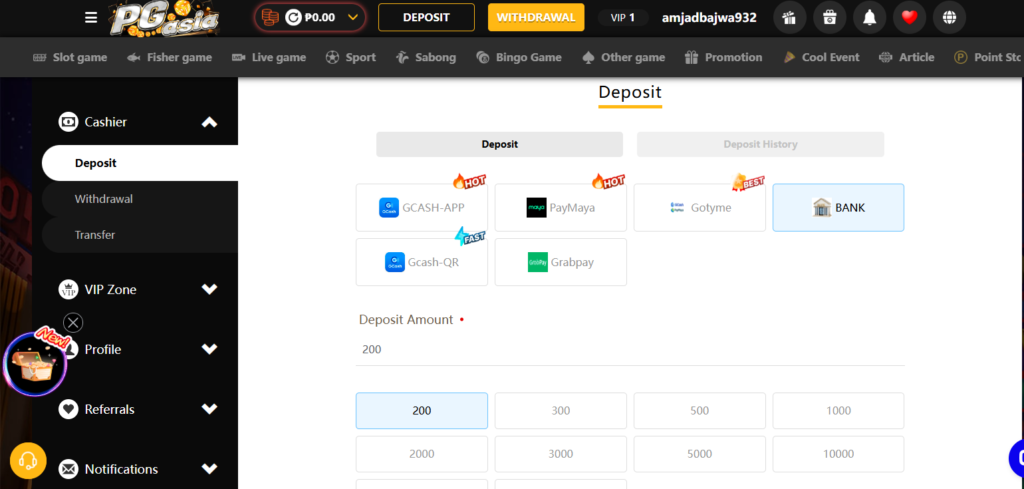The height and width of the screenshot is (489, 1024).
Task: Choose the 3000 amount preset
Action: 560,454
